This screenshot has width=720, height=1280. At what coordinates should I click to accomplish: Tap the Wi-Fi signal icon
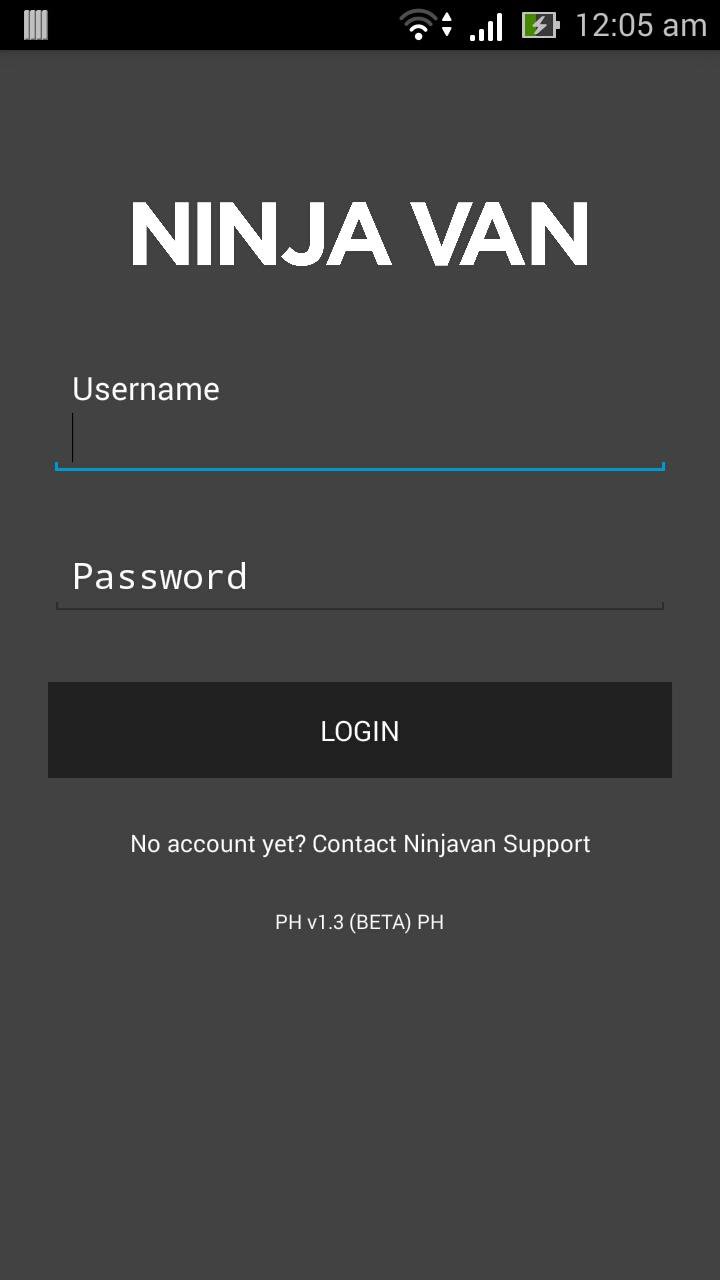pos(417,24)
